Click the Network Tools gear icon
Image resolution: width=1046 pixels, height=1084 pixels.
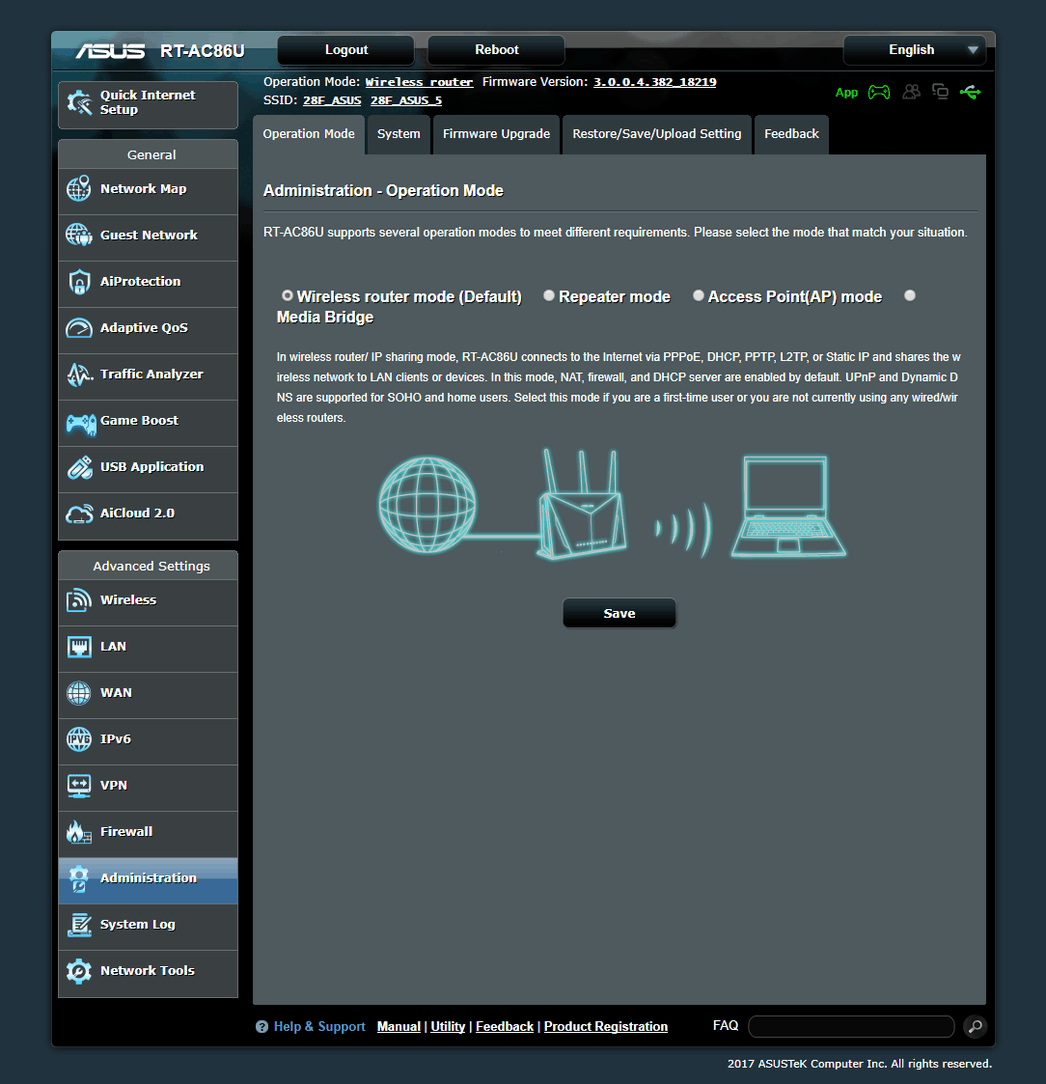click(79, 971)
